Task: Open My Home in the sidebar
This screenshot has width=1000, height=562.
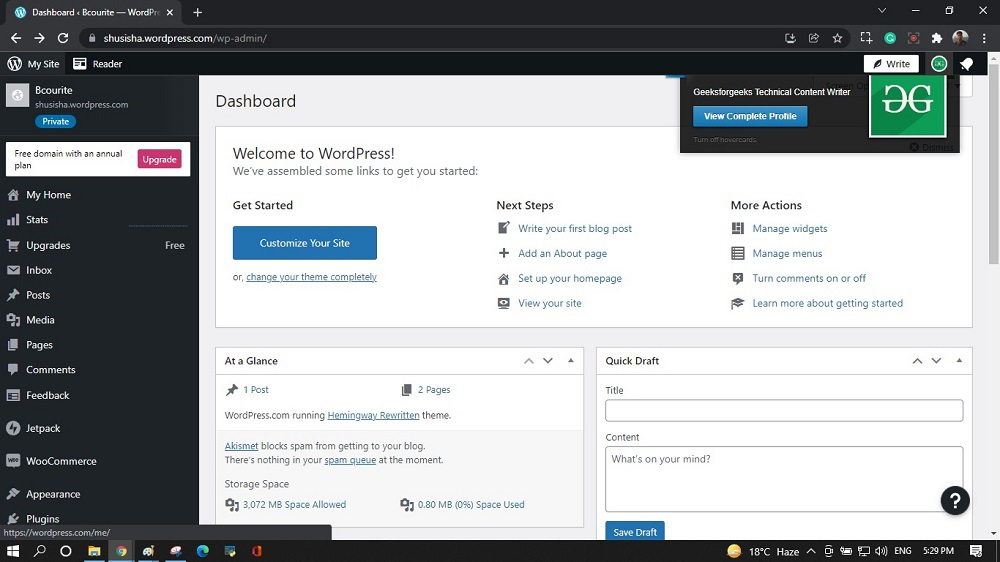Action: coord(48,195)
